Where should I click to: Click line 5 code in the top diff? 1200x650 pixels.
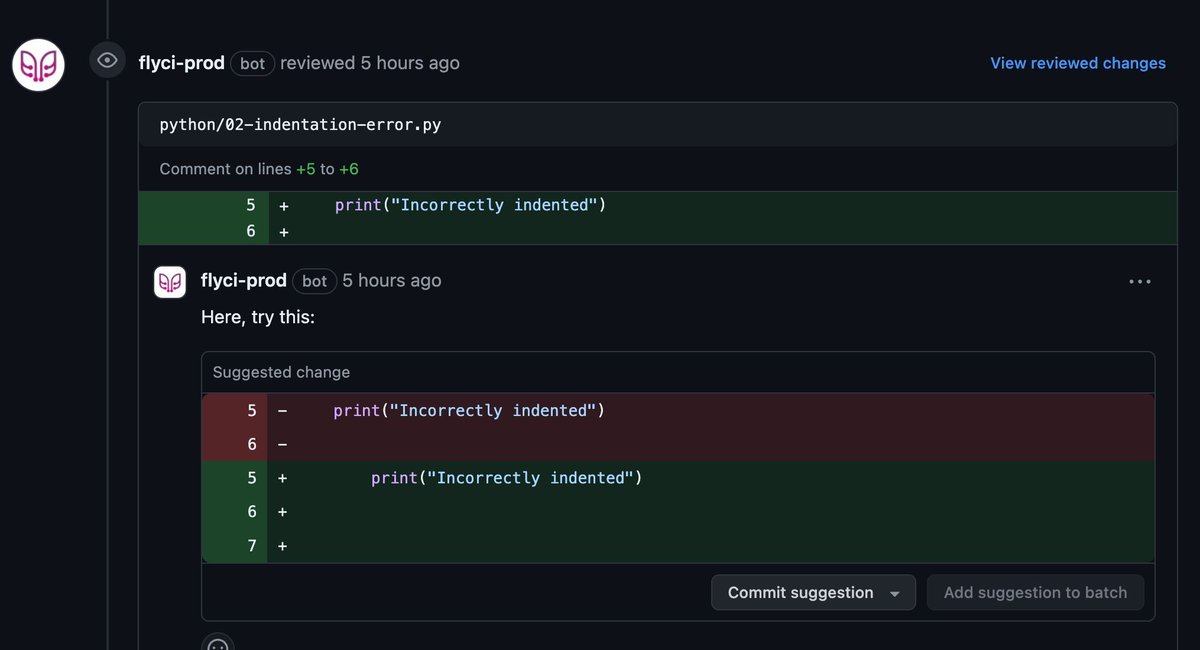pyautogui.click(x=471, y=205)
